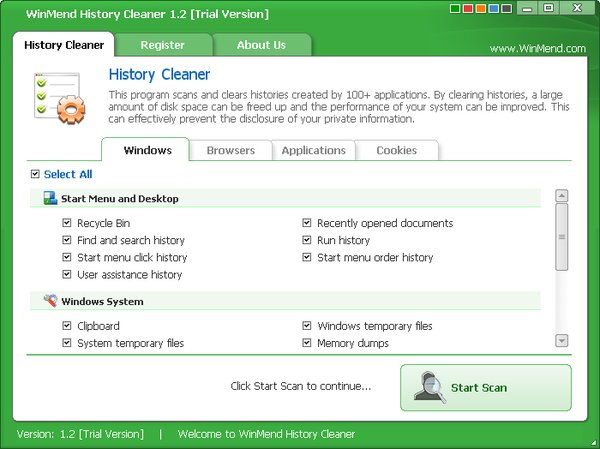Screen dimensions: 600x449
Task: Click the Windows System wrench icon
Action: [x=49, y=300]
